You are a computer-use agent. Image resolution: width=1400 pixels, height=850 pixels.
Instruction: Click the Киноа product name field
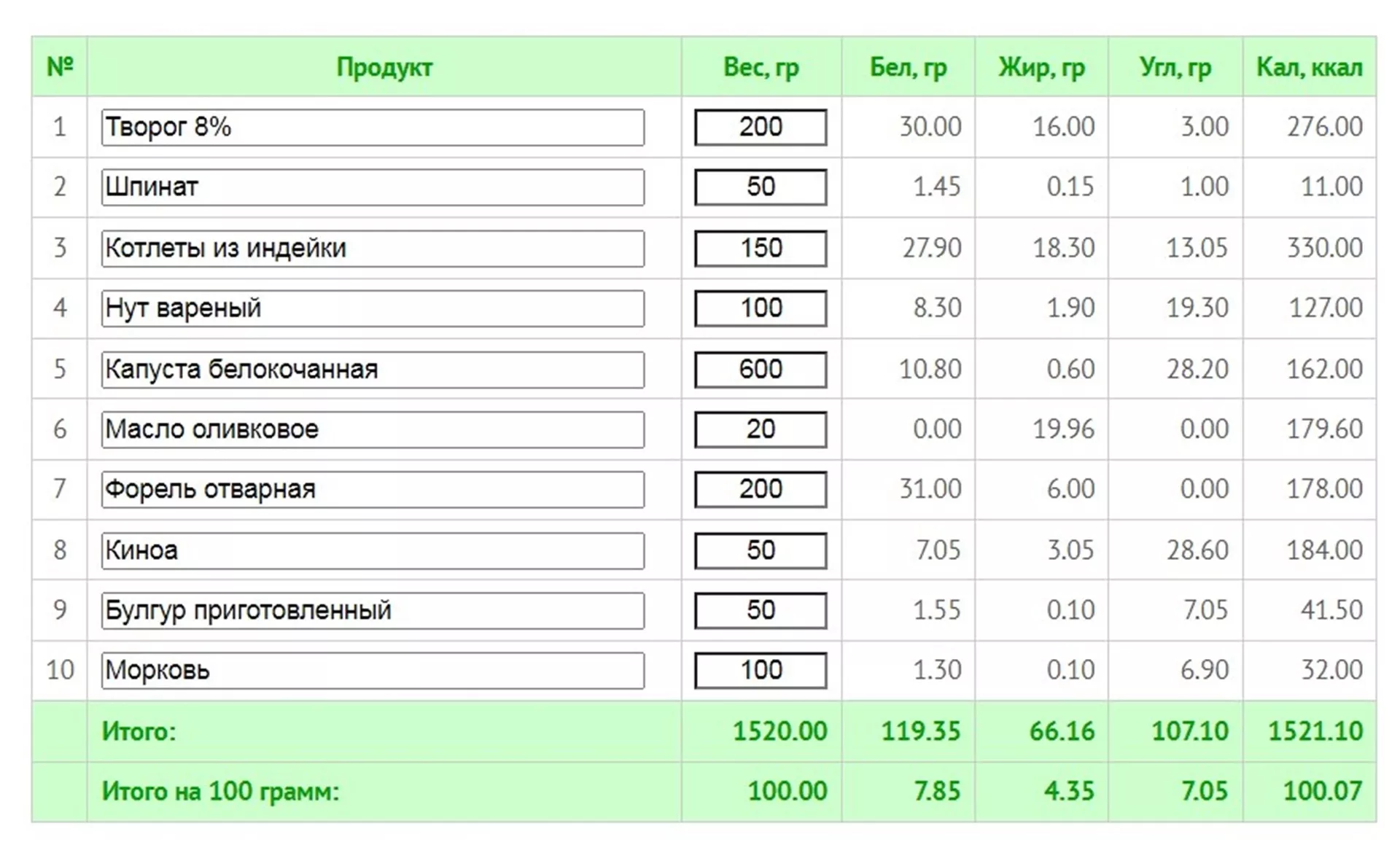pyautogui.click(x=373, y=550)
